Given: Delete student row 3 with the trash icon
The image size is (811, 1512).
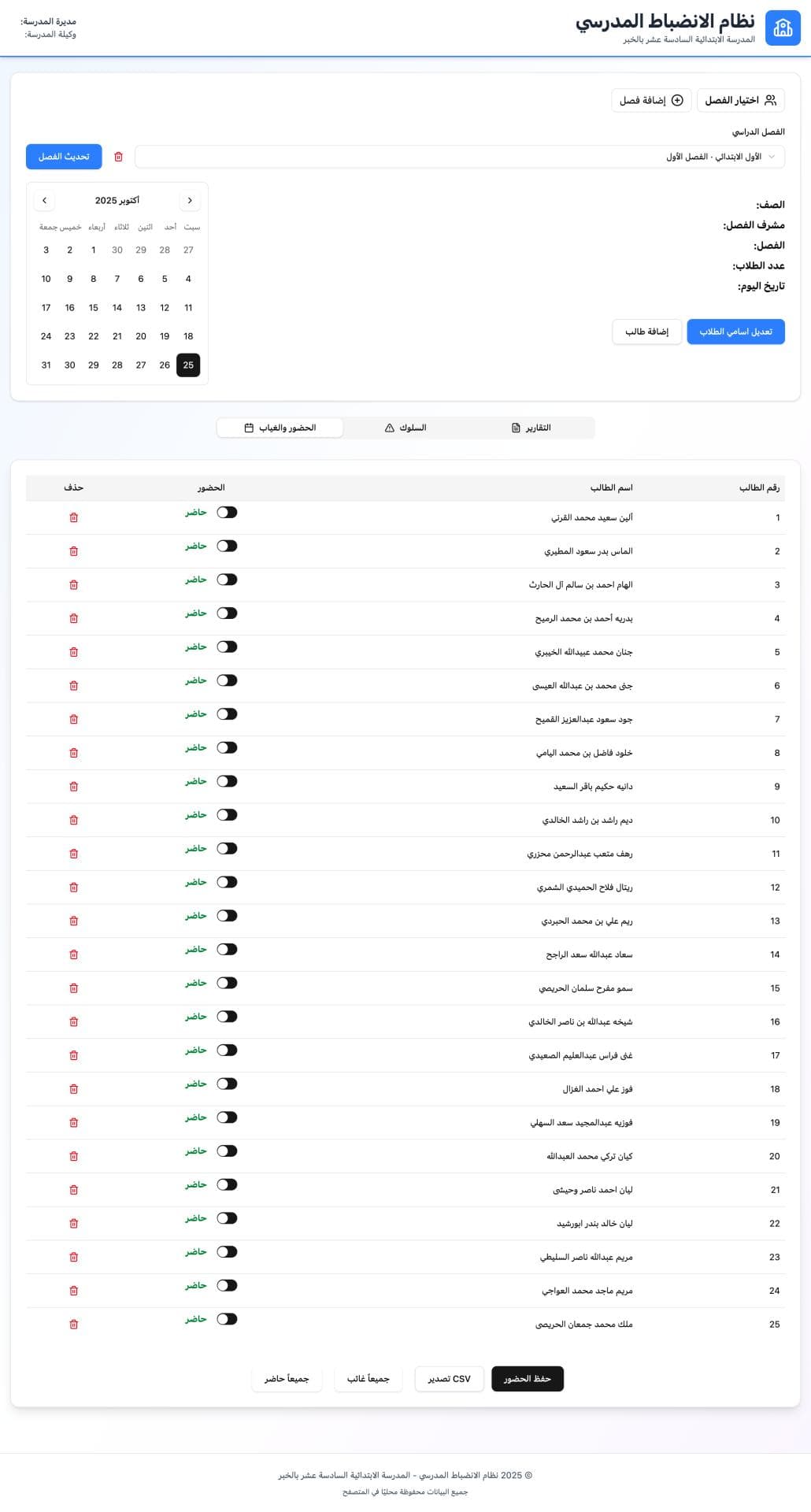Looking at the screenshot, I should (x=74, y=585).
